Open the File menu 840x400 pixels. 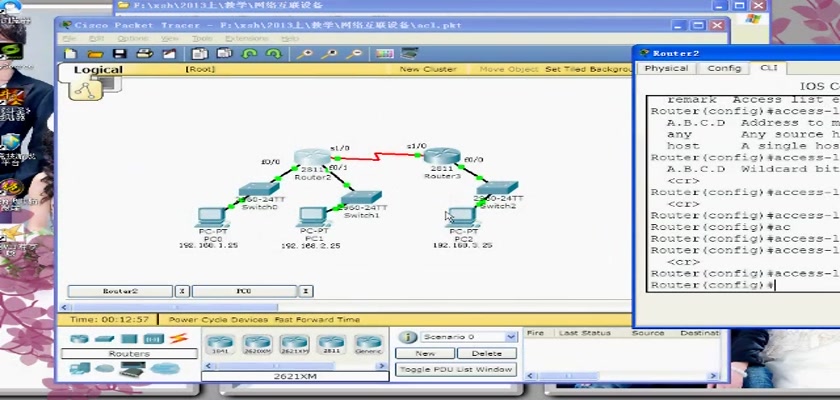point(69,39)
